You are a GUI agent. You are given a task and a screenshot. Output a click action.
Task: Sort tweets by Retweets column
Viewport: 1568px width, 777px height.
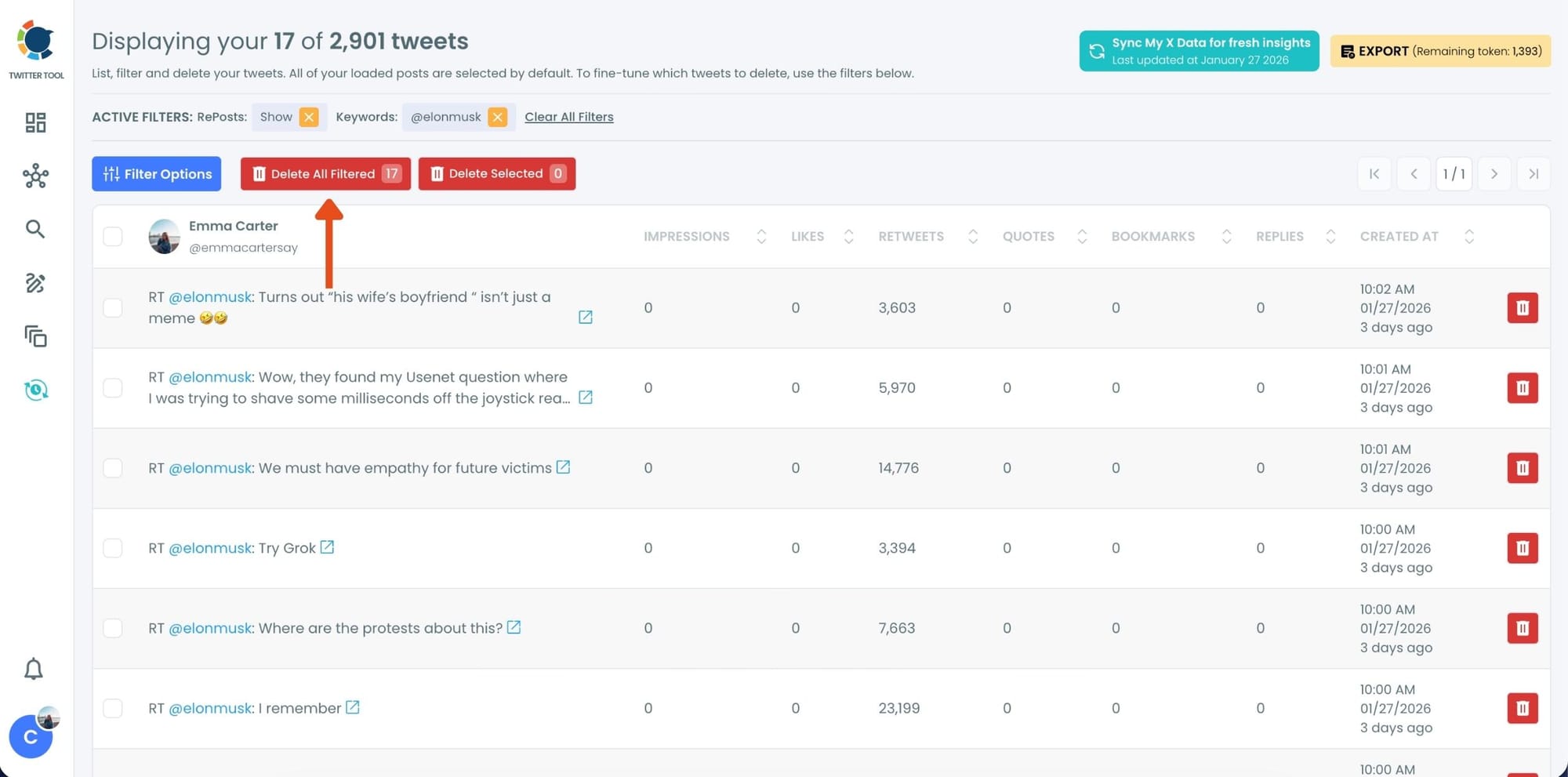coord(972,236)
